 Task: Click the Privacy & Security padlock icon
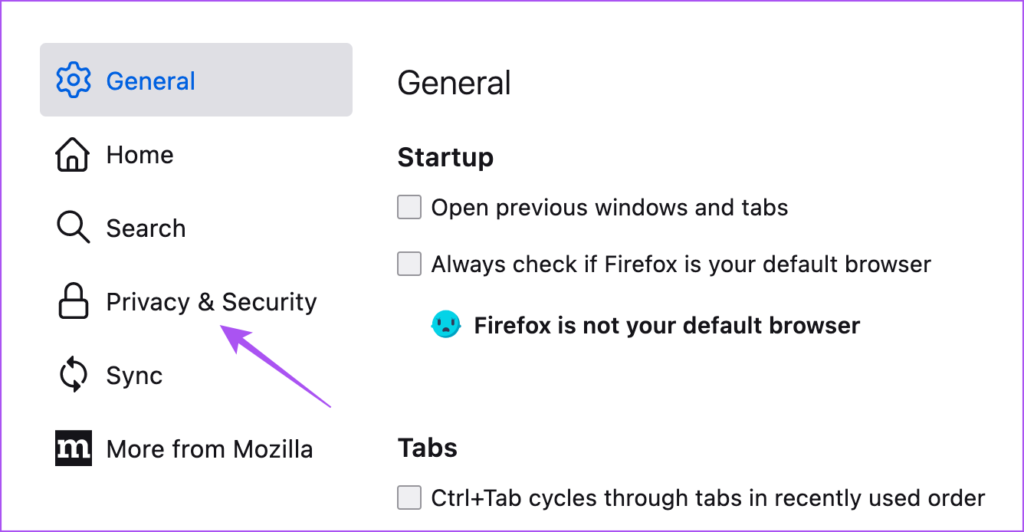(x=73, y=302)
